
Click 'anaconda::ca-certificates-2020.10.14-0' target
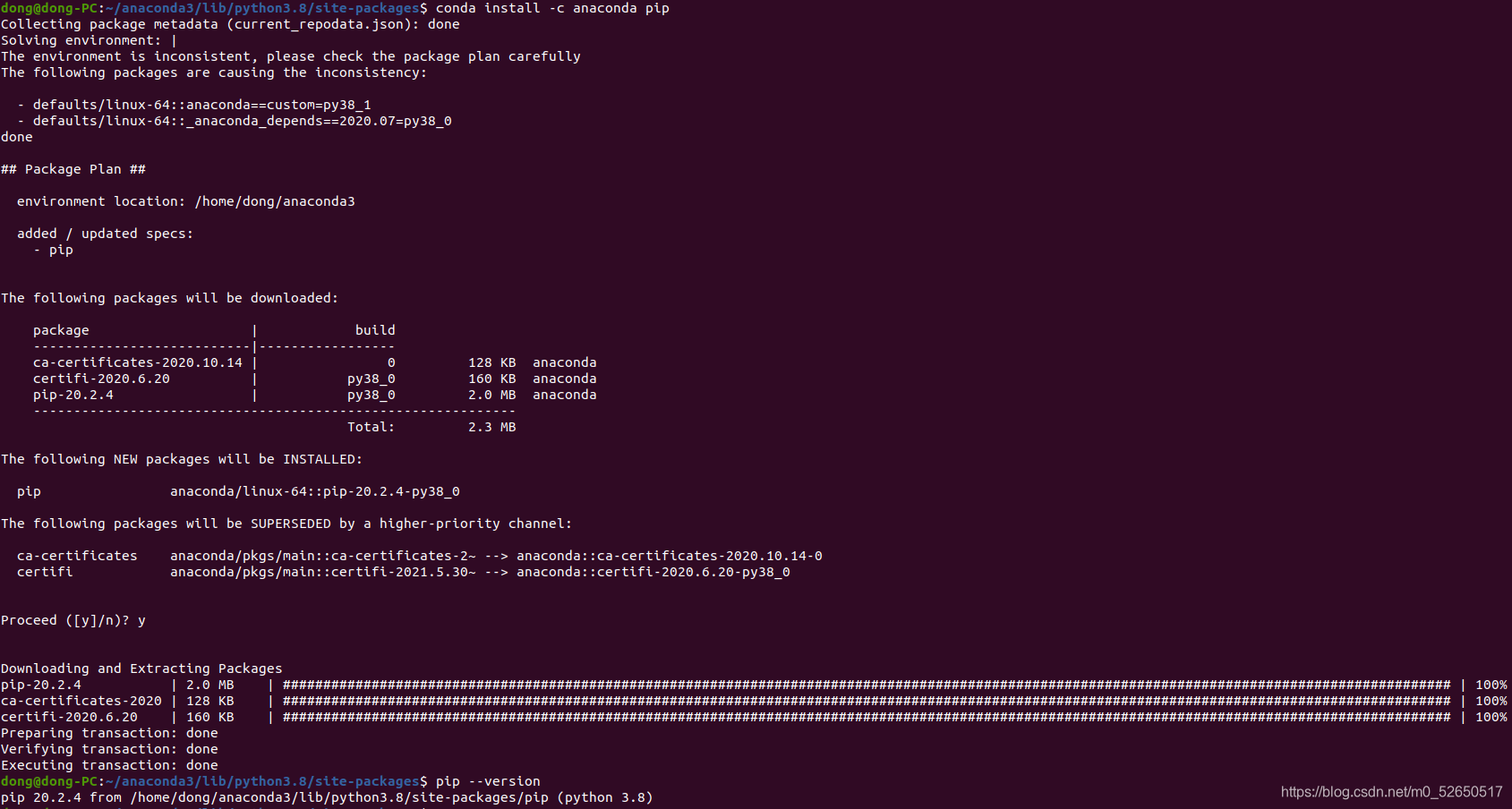coord(670,556)
